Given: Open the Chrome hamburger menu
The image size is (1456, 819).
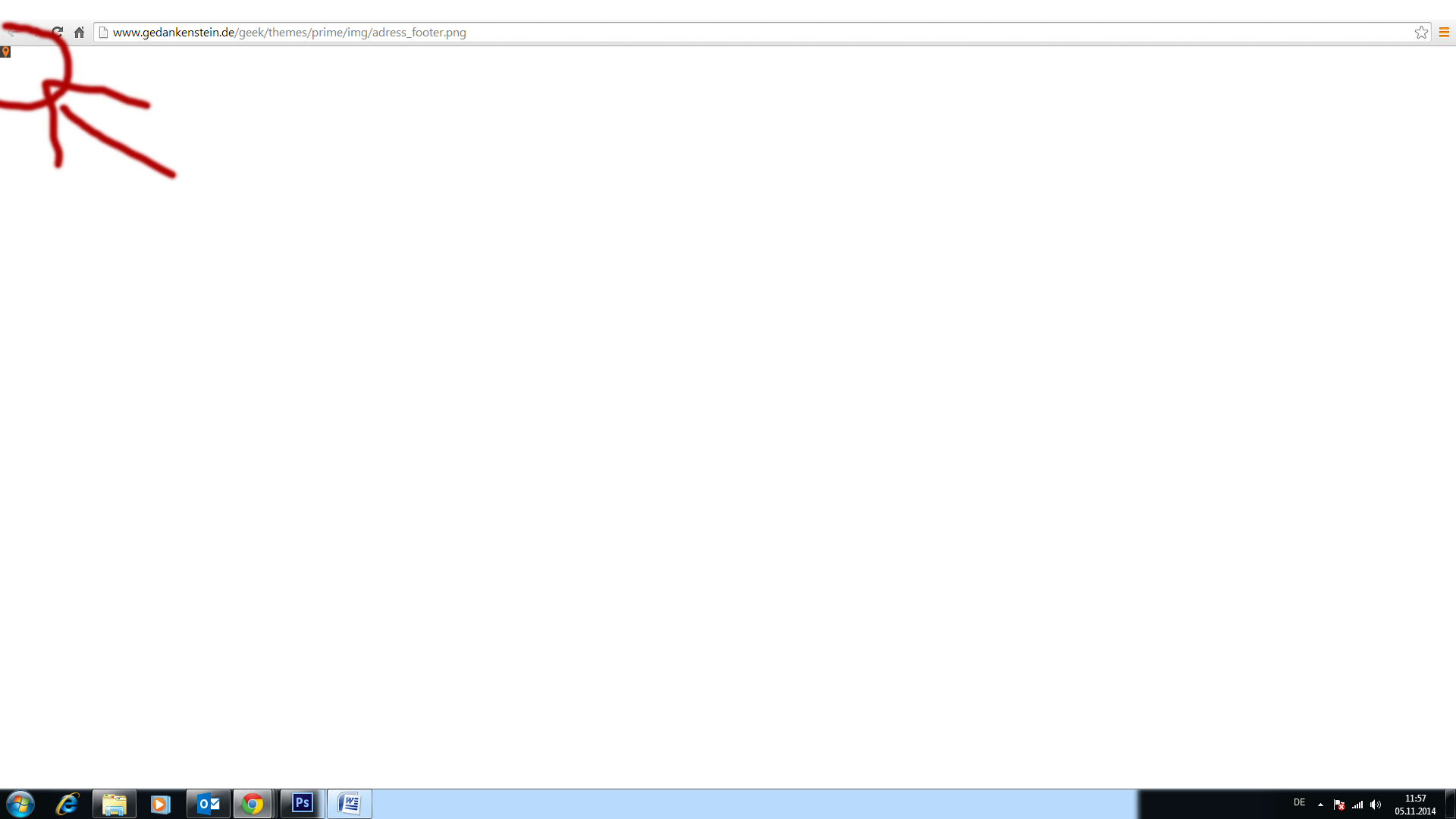Looking at the screenshot, I should pyautogui.click(x=1444, y=32).
